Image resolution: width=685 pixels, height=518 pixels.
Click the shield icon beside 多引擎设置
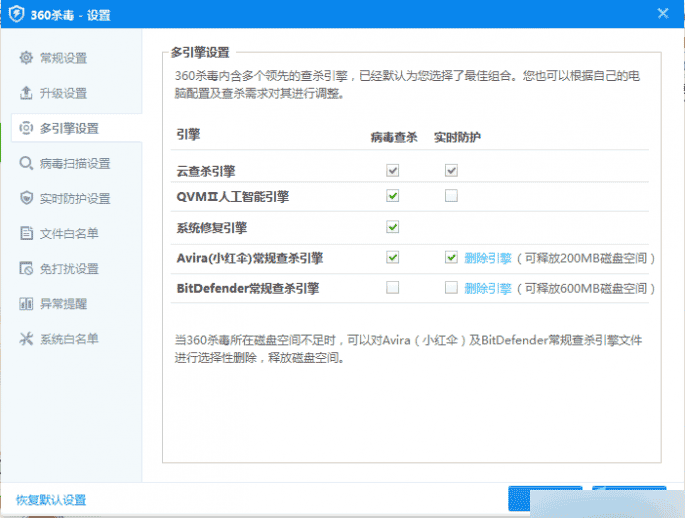pos(26,128)
